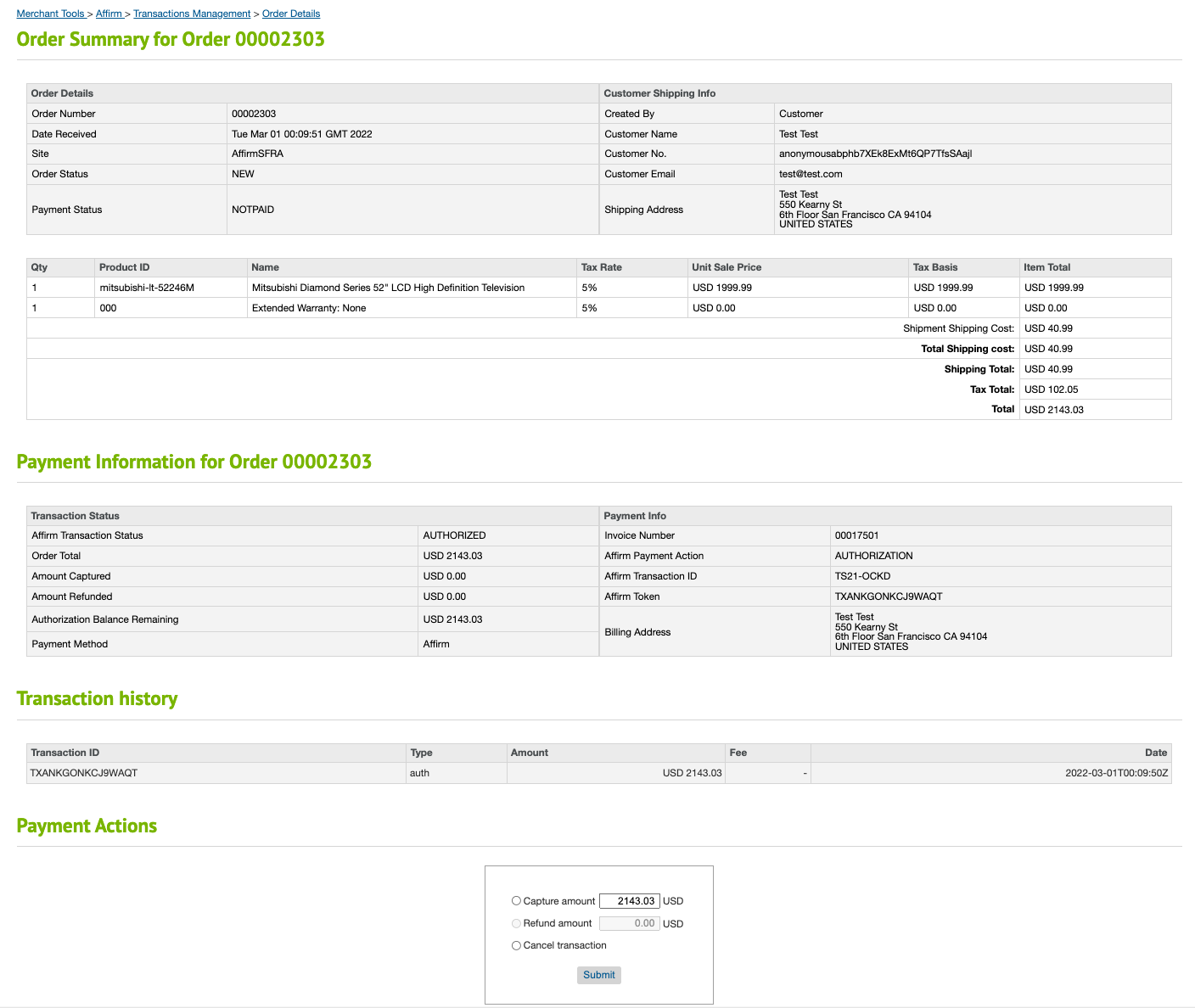Submit the payment action
The width and height of the screenshot is (1195, 1008).
point(599,975)
